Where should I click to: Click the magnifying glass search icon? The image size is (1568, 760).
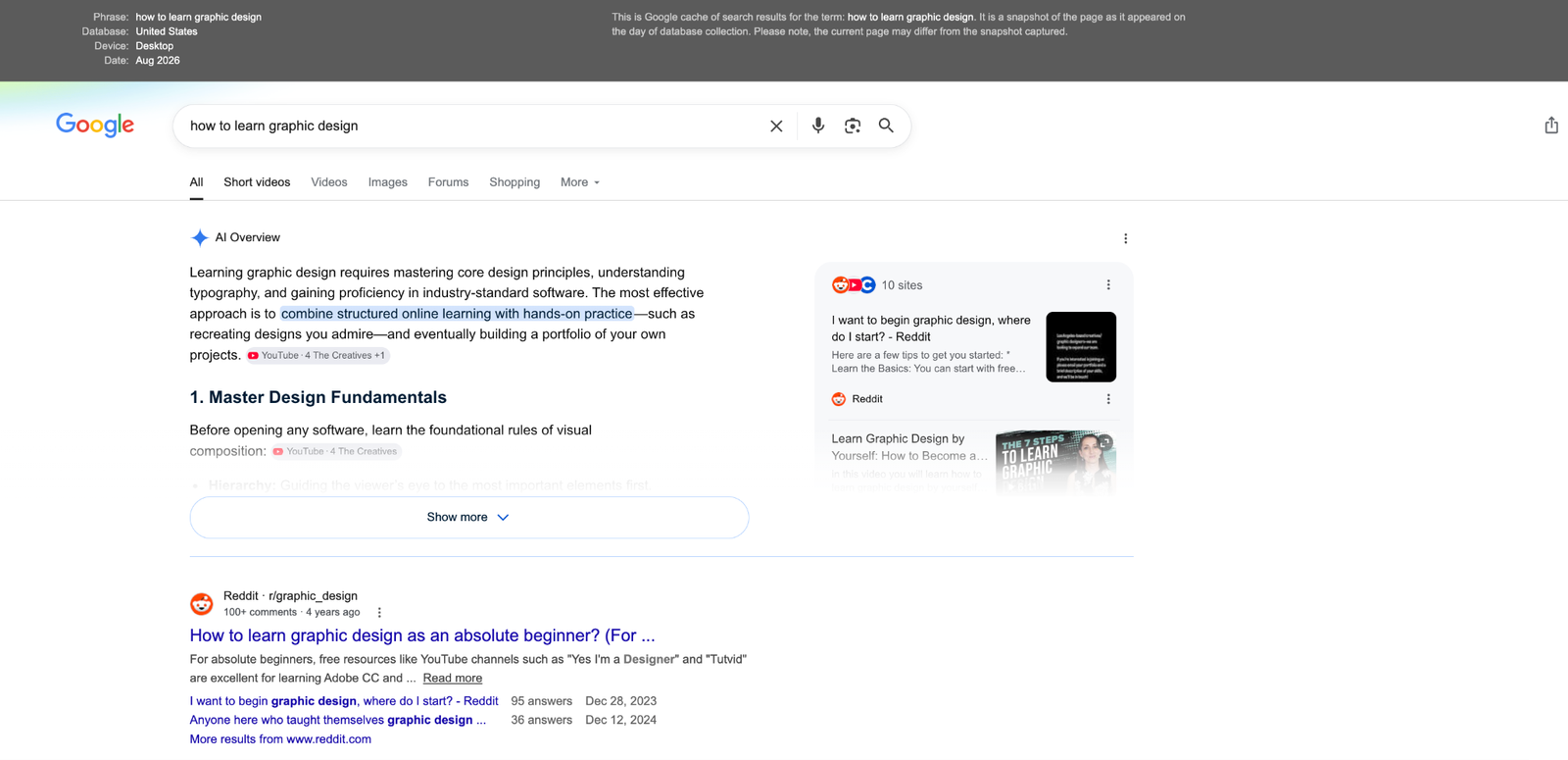coord(886,126)
